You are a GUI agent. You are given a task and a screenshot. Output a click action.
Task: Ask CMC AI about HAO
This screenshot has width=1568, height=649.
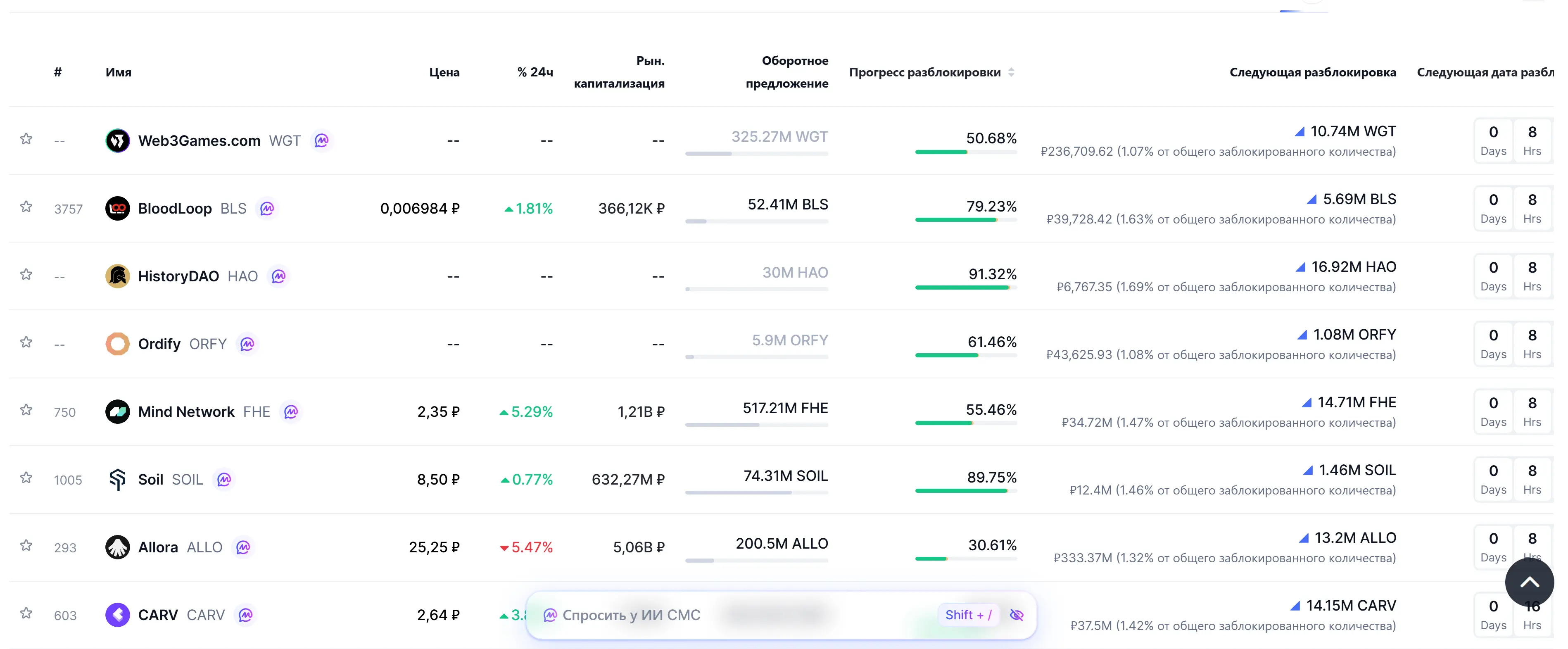click(x=279, y=276)
